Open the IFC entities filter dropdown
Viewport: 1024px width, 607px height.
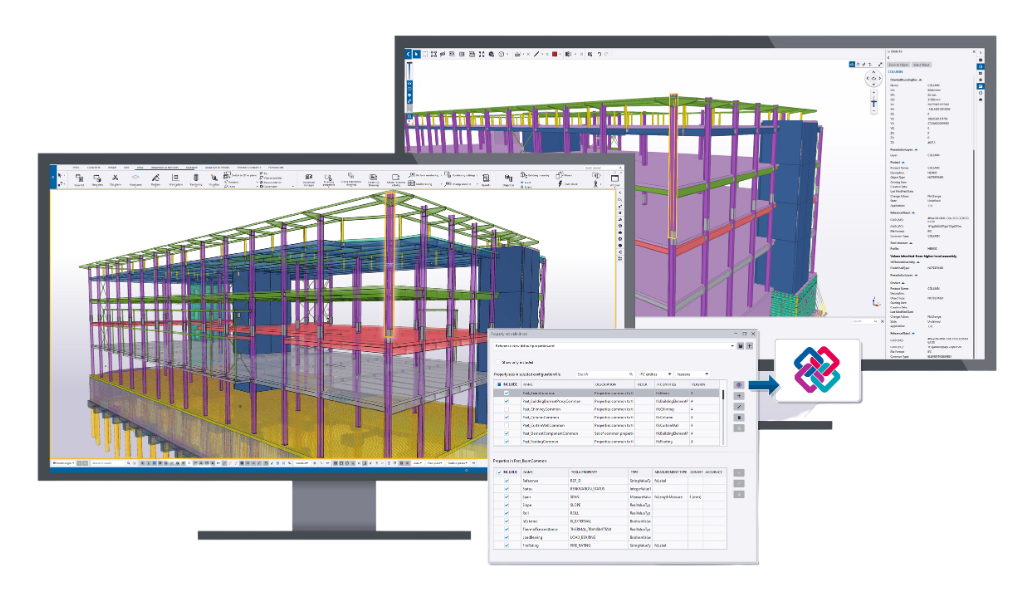pos(655,374)
